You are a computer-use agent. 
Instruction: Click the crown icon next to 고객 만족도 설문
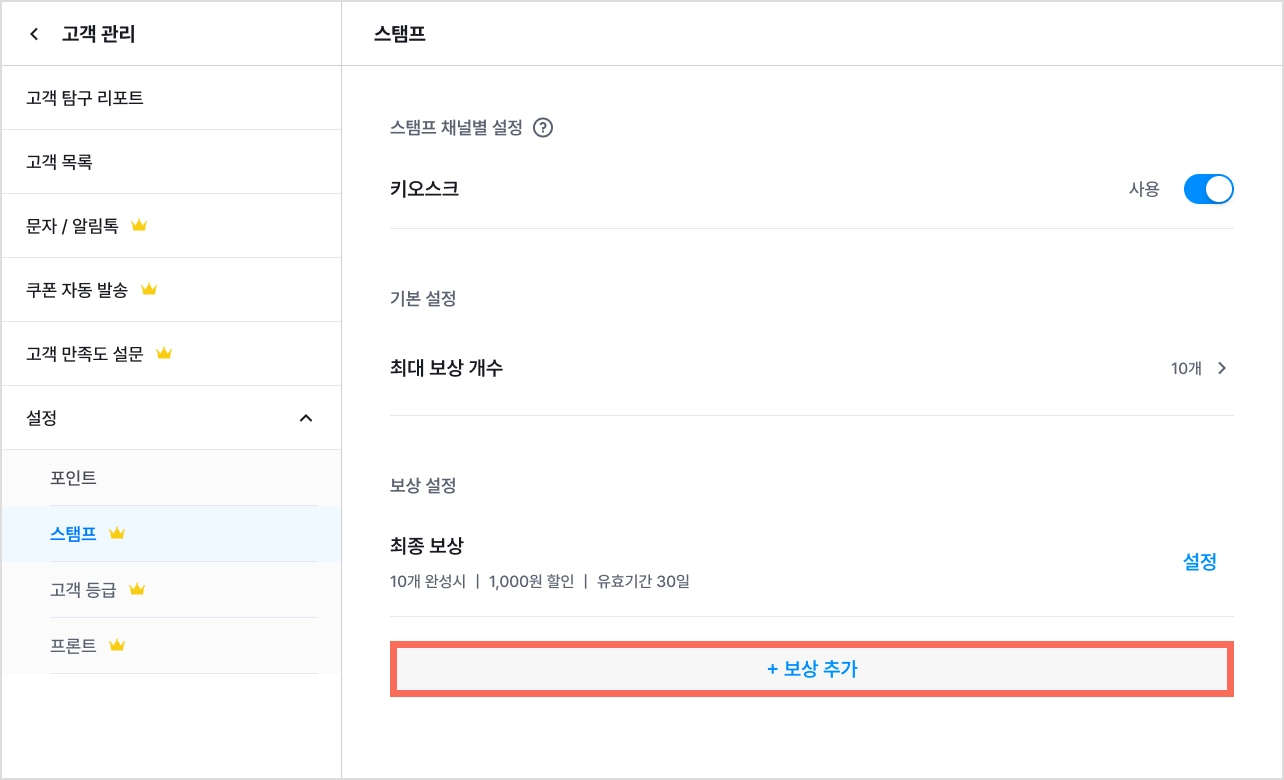pos(164,354)
